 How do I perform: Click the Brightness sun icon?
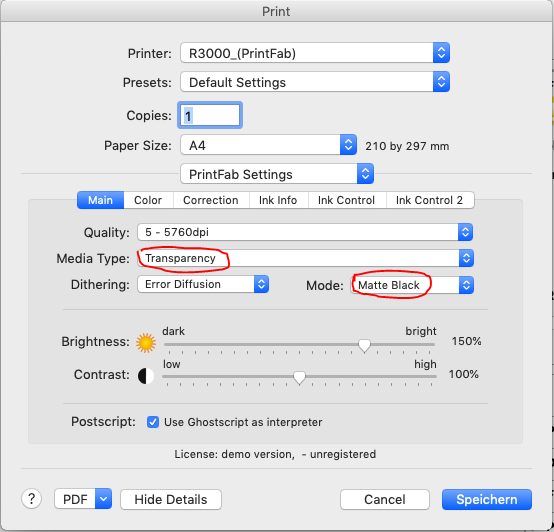[146, 343]
